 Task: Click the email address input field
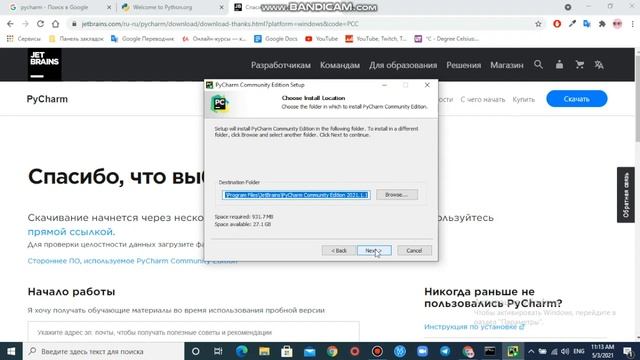193,332
